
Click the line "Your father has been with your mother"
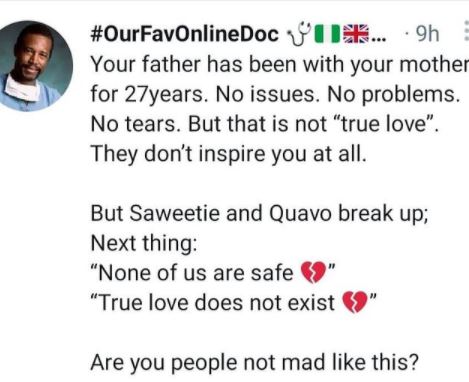pyautogui.click(x=279, y=65)
